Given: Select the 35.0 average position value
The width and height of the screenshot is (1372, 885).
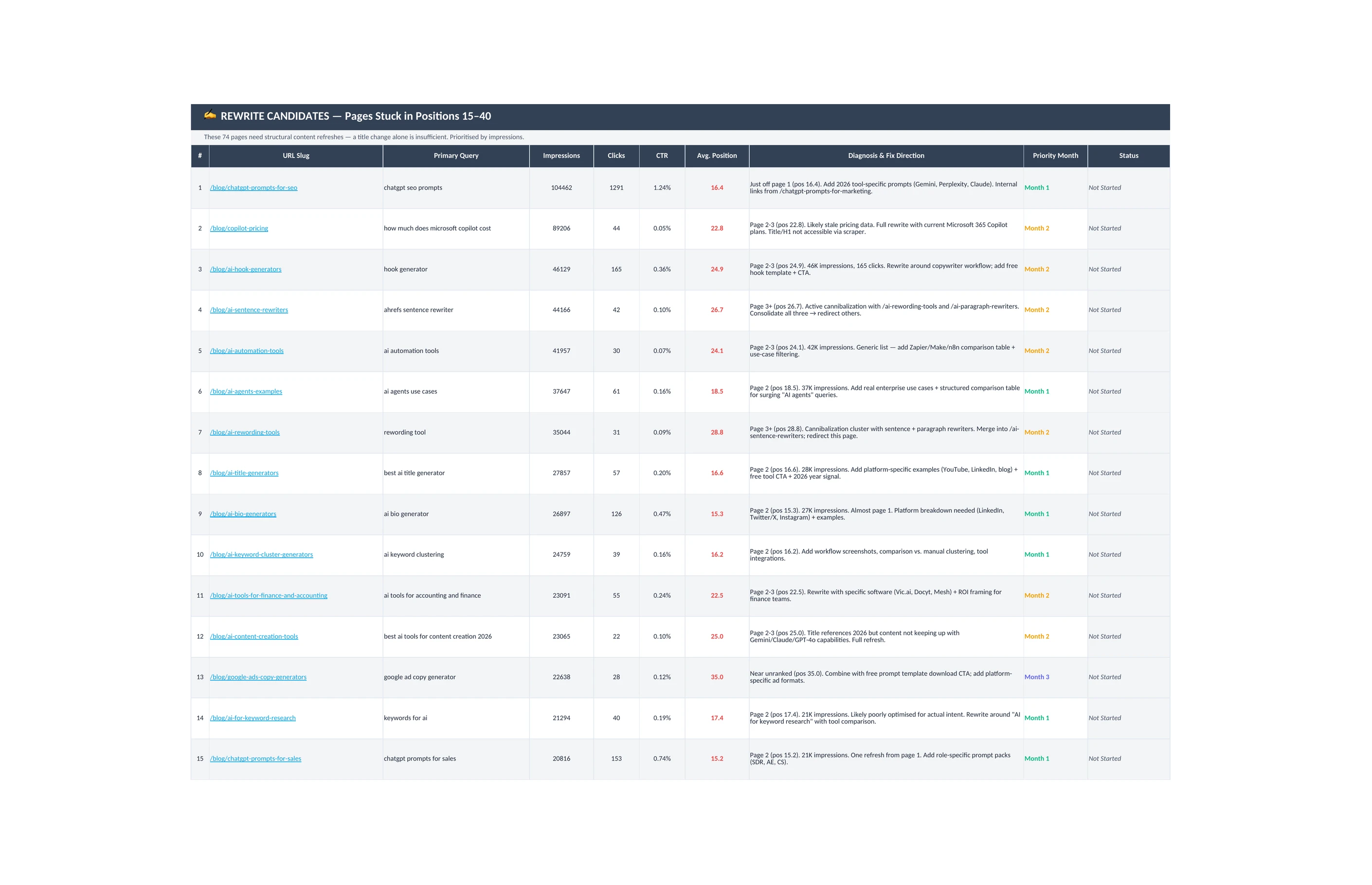Looking at the screenshot, I should click(717, 677).
